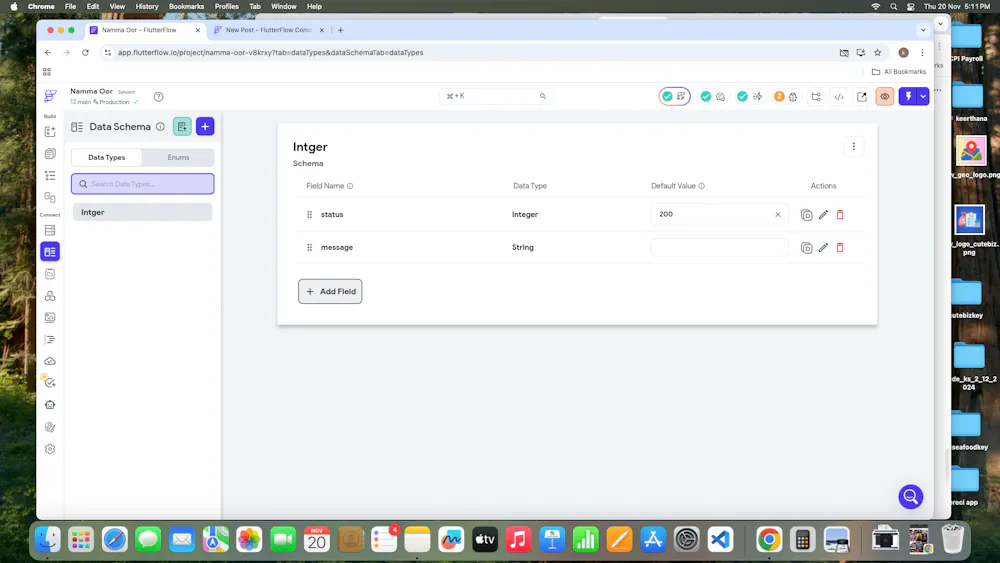Open project issues bug icon
Screen dimensions: 1000x563
[793, 97]
